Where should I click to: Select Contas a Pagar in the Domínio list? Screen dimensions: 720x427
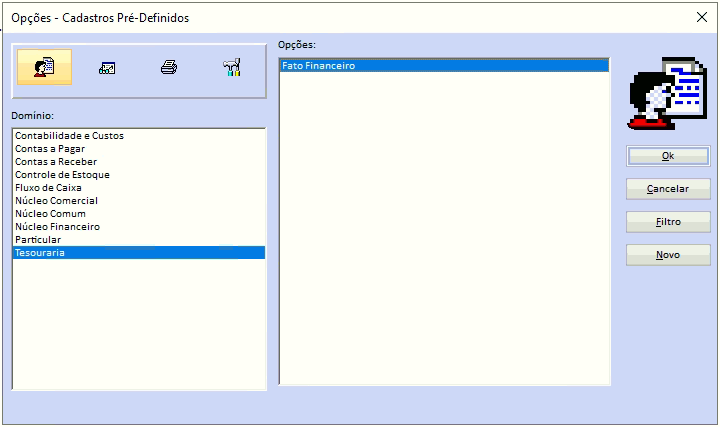point(139,149)
